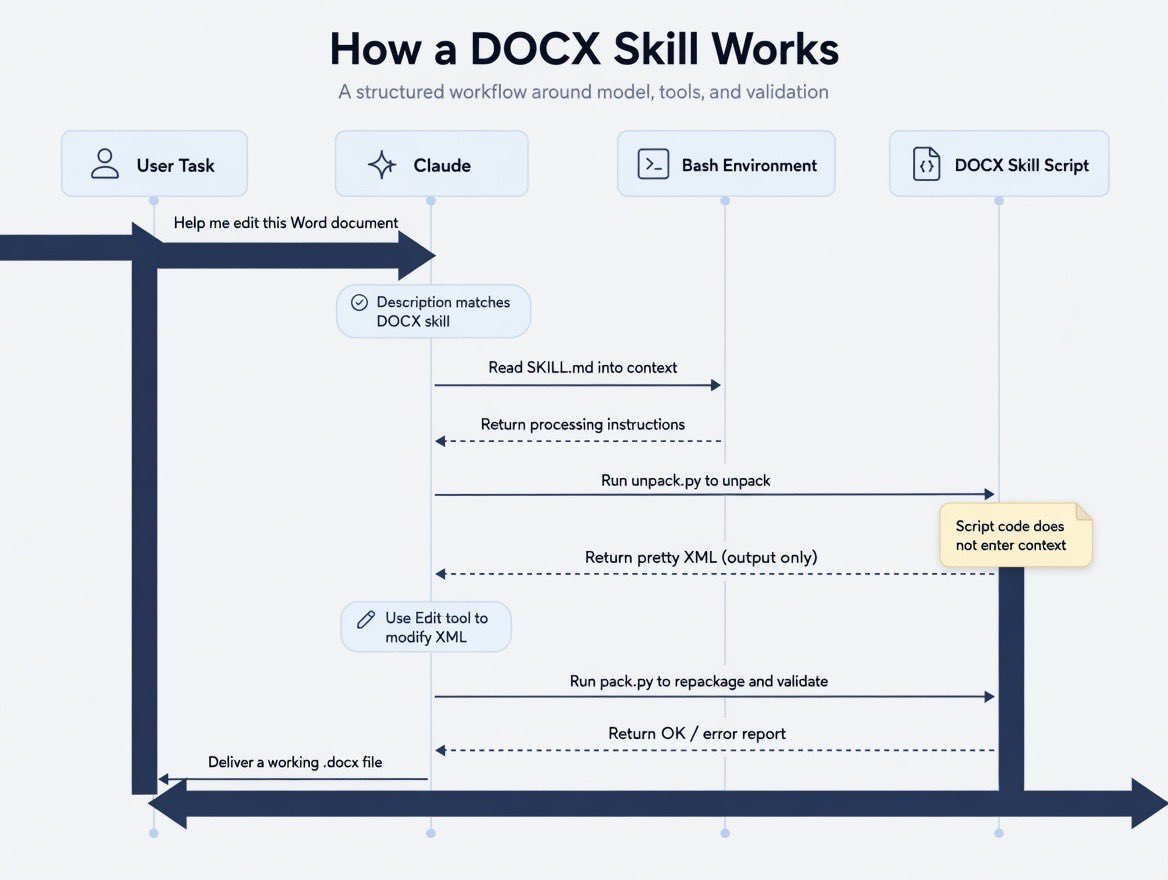
Task: Click the checkmark icon beside Description matches
Action: click(x=359, y=302)
